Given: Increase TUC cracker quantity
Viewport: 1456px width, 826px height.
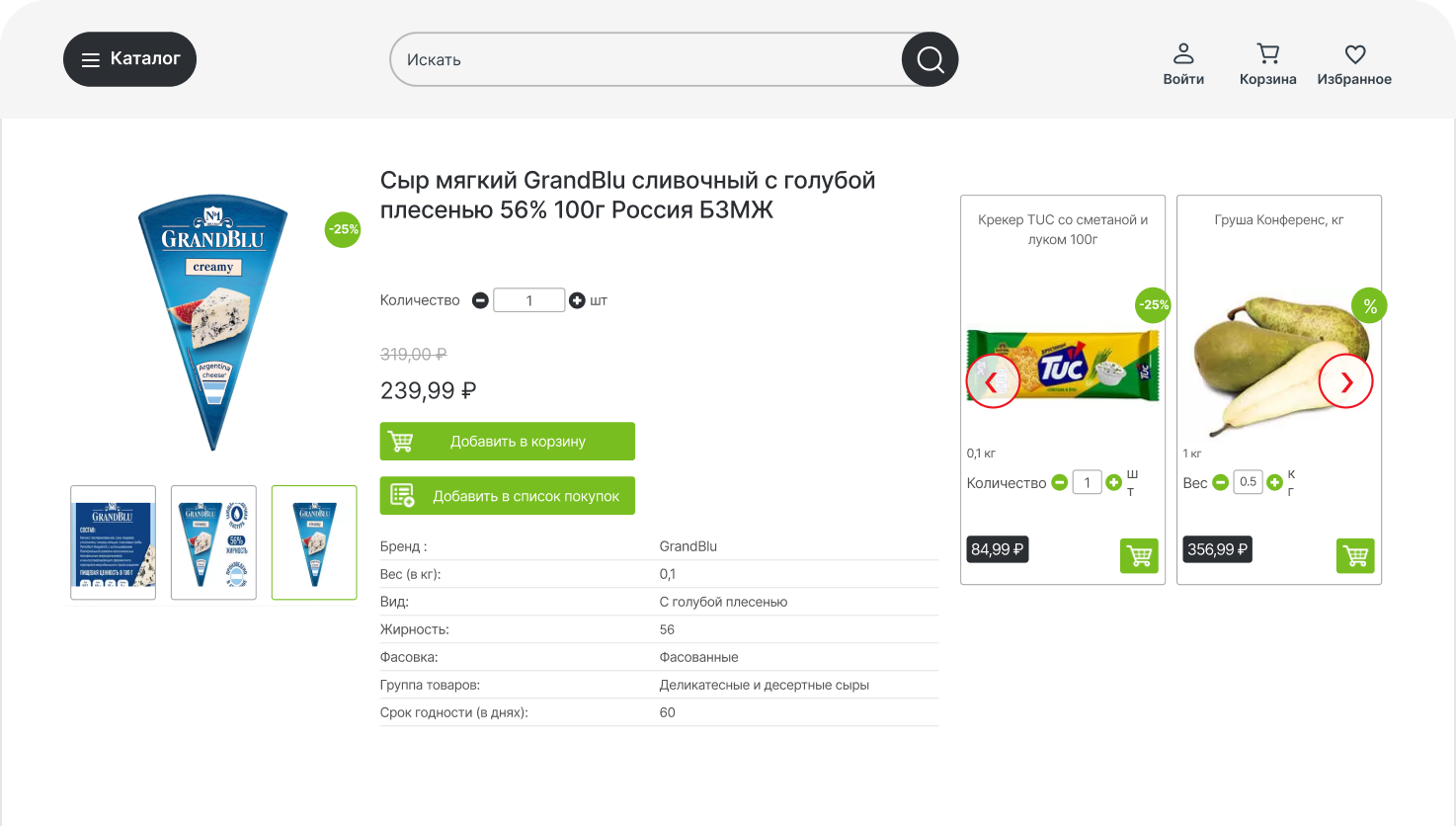Looking at the screenshot, I should pyautogui.click(x=1114, y=482).
